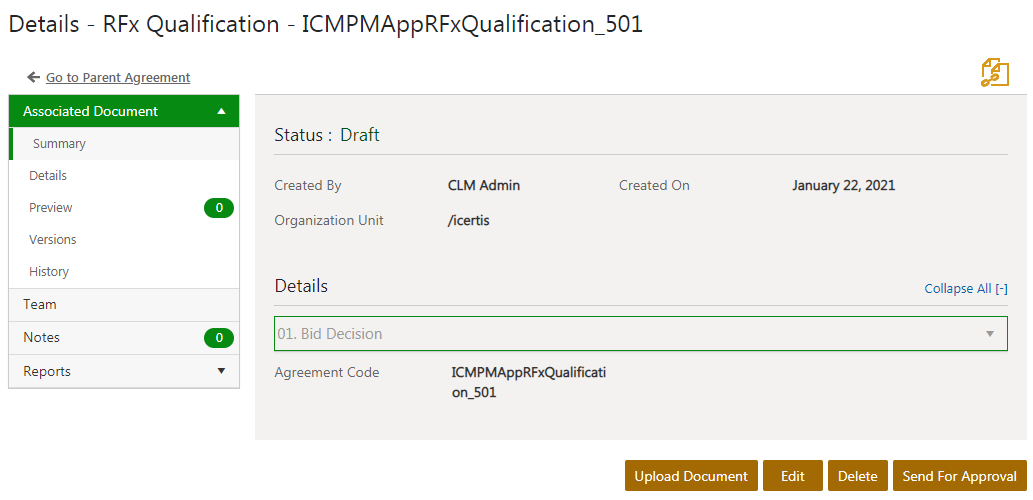Image resolution: width=1033 pixels, height=500 pixels.
Task: View the History entry
Action: tap(49, 272)
